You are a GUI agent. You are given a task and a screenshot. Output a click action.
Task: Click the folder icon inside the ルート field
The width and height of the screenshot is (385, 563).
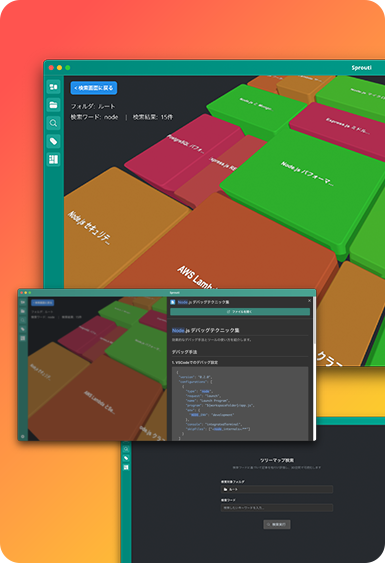[226, 489]
